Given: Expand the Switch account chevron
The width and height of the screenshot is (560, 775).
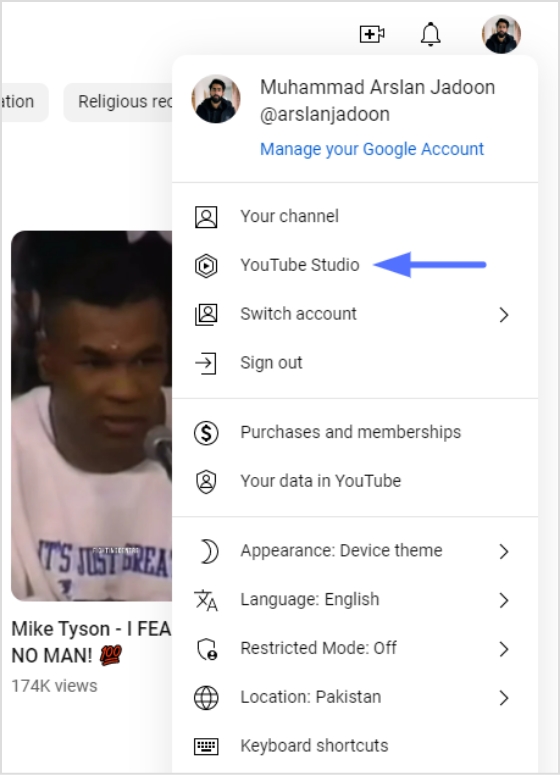Looking at the screenshot, I should point(503,314).
